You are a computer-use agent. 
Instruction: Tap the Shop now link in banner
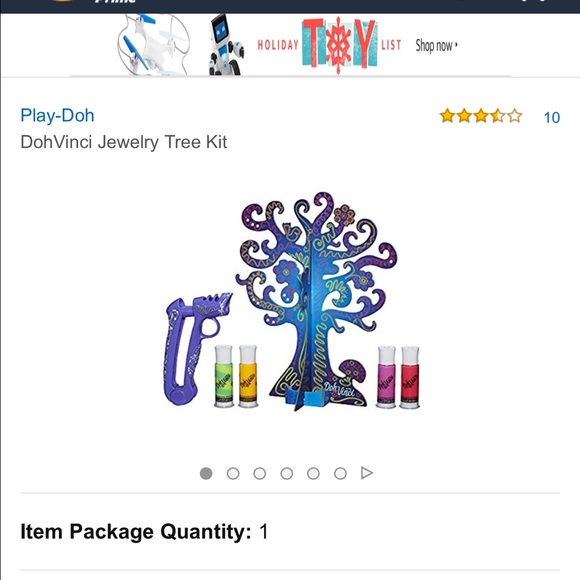pos(436,45)
